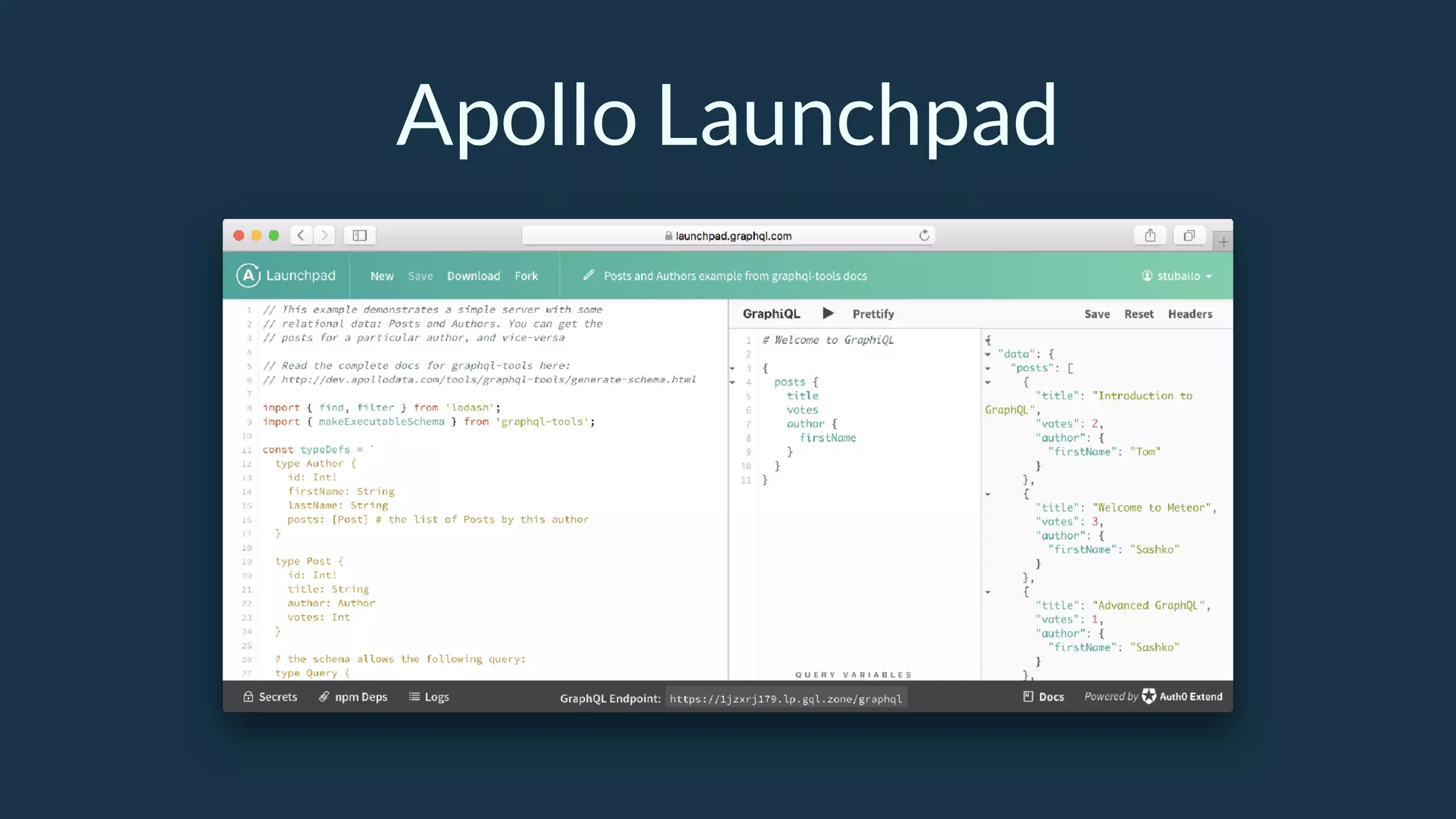The width and height of the screenshot is (1456, 819).
Task: Open npm Deps from the footer
Action: point(353,697)
